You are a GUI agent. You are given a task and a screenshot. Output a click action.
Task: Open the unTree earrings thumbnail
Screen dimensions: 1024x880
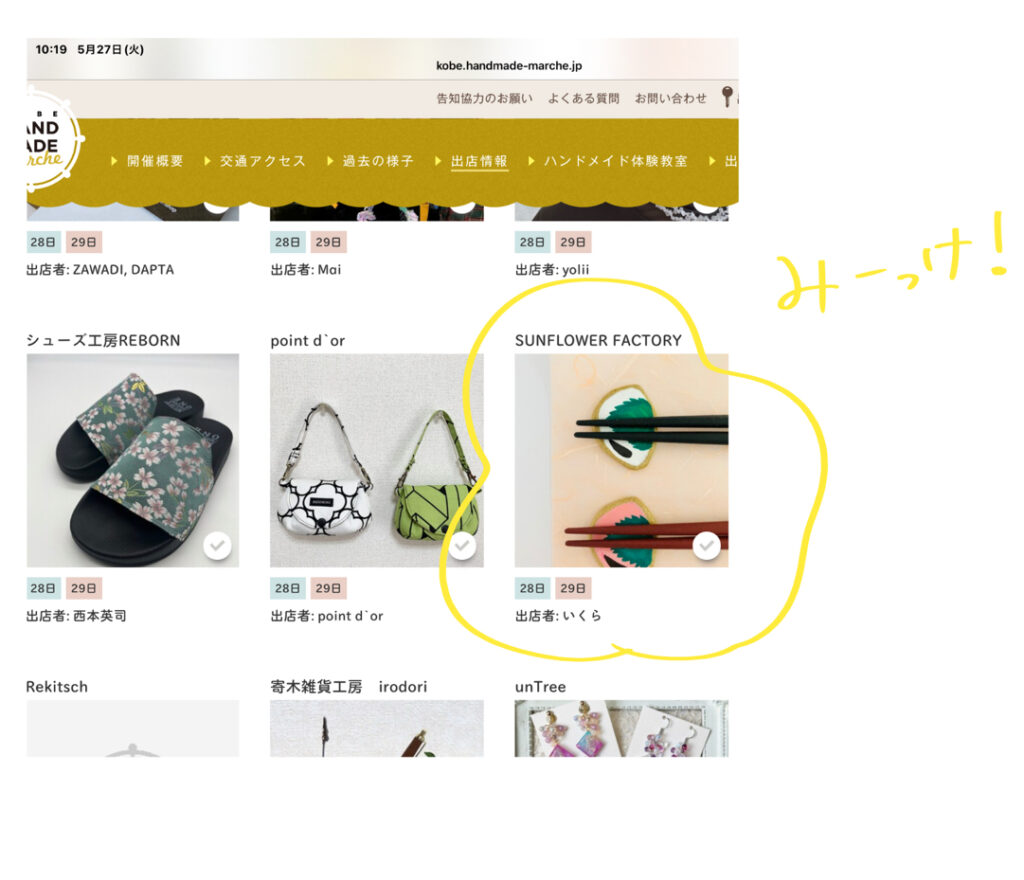coord(621,729)
